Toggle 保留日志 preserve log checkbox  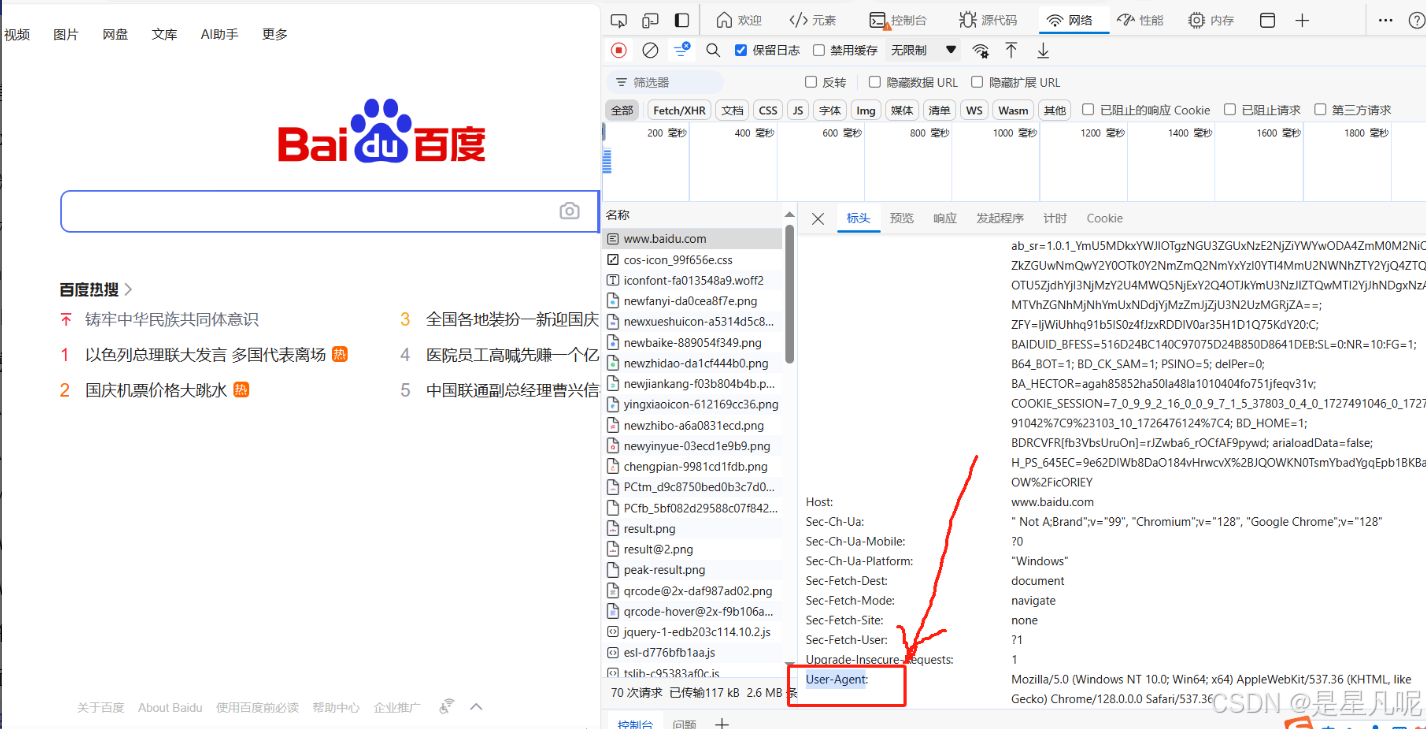(x=741, y=50)
